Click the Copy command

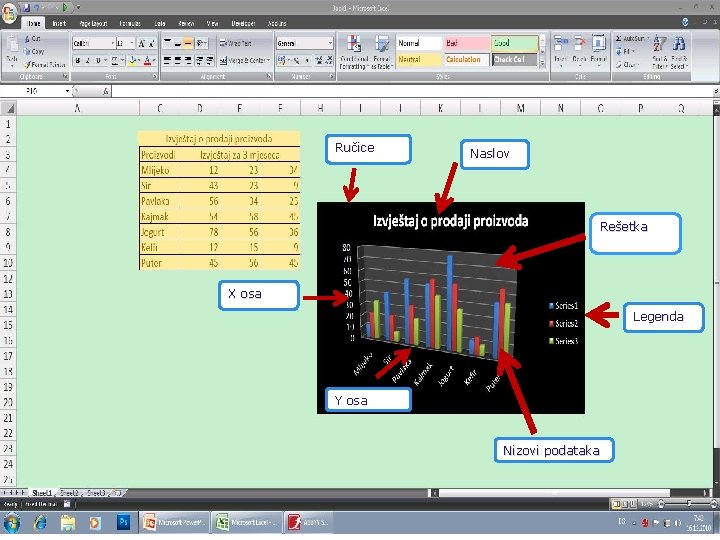pyautogui.click(x=34, y=51)
